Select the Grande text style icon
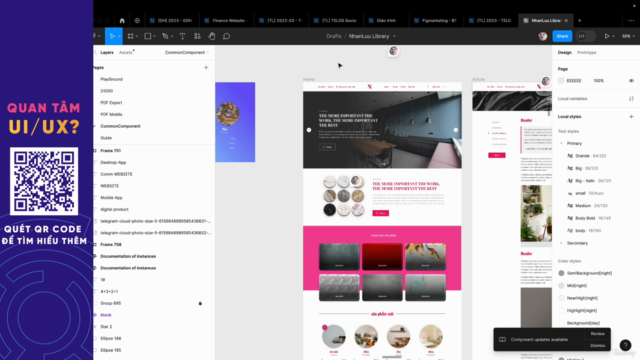Image resolution: width=640 pixels, height=360 pixels. pyautogui.click(x=570, y=156)
